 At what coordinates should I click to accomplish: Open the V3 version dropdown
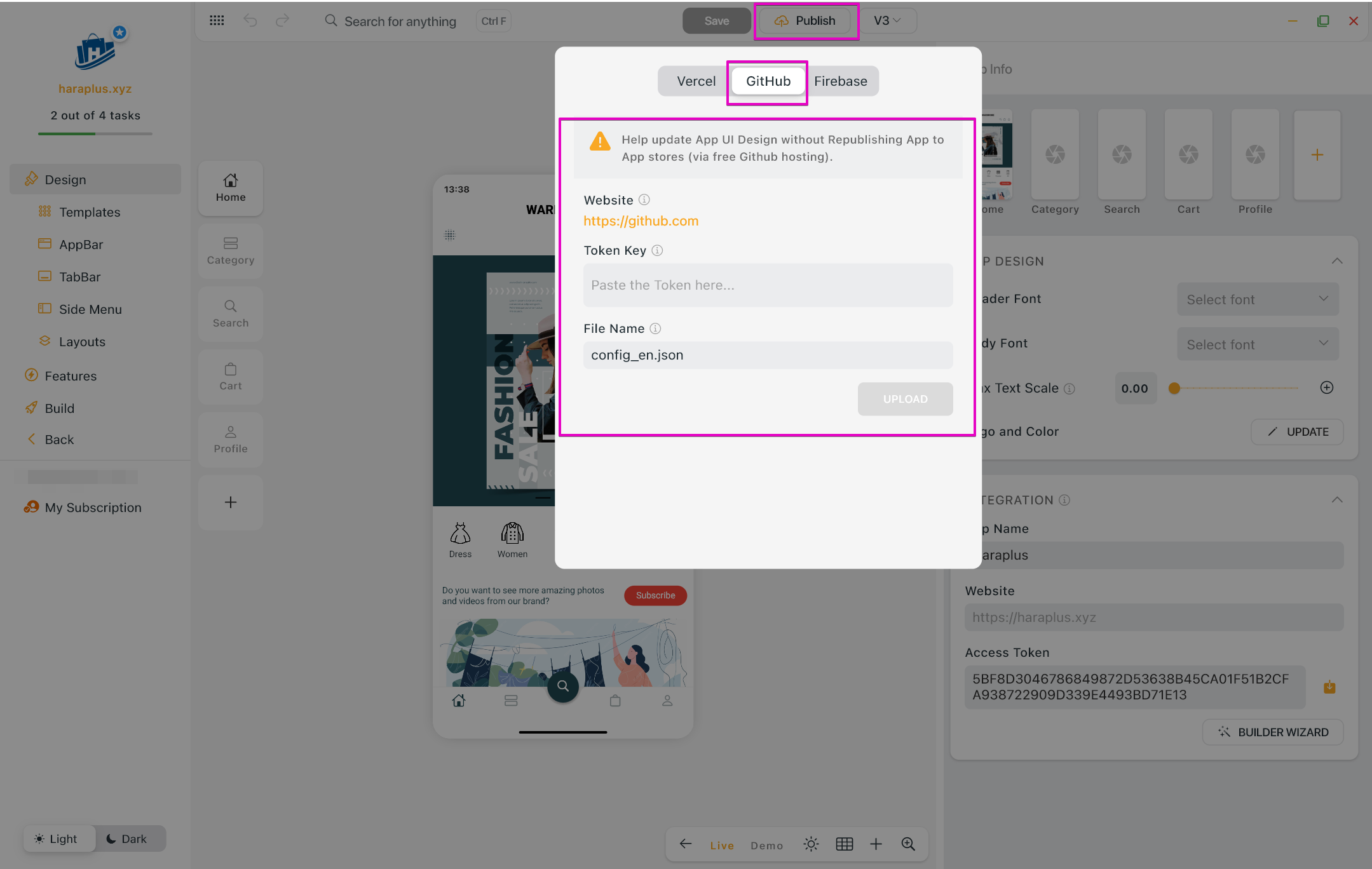[887, 21]
